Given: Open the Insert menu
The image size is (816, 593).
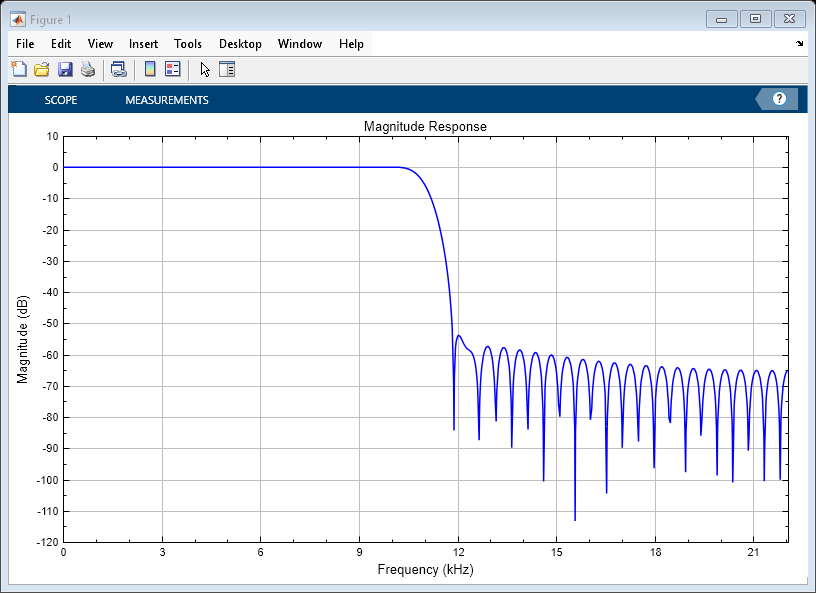Looking at the screenshot, I should [x=144, y=44].
